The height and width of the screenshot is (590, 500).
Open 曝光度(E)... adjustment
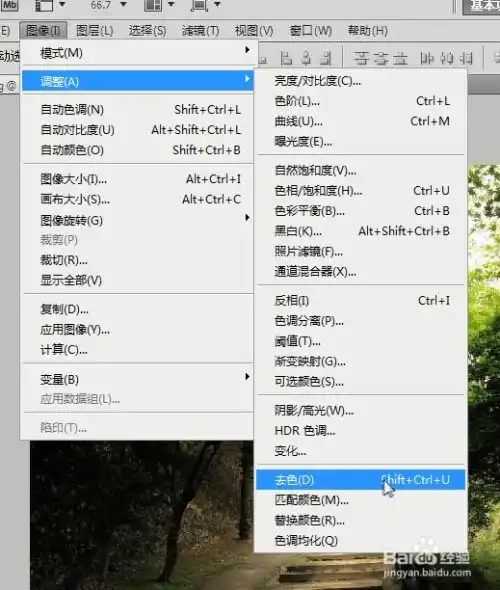[360, 141]
